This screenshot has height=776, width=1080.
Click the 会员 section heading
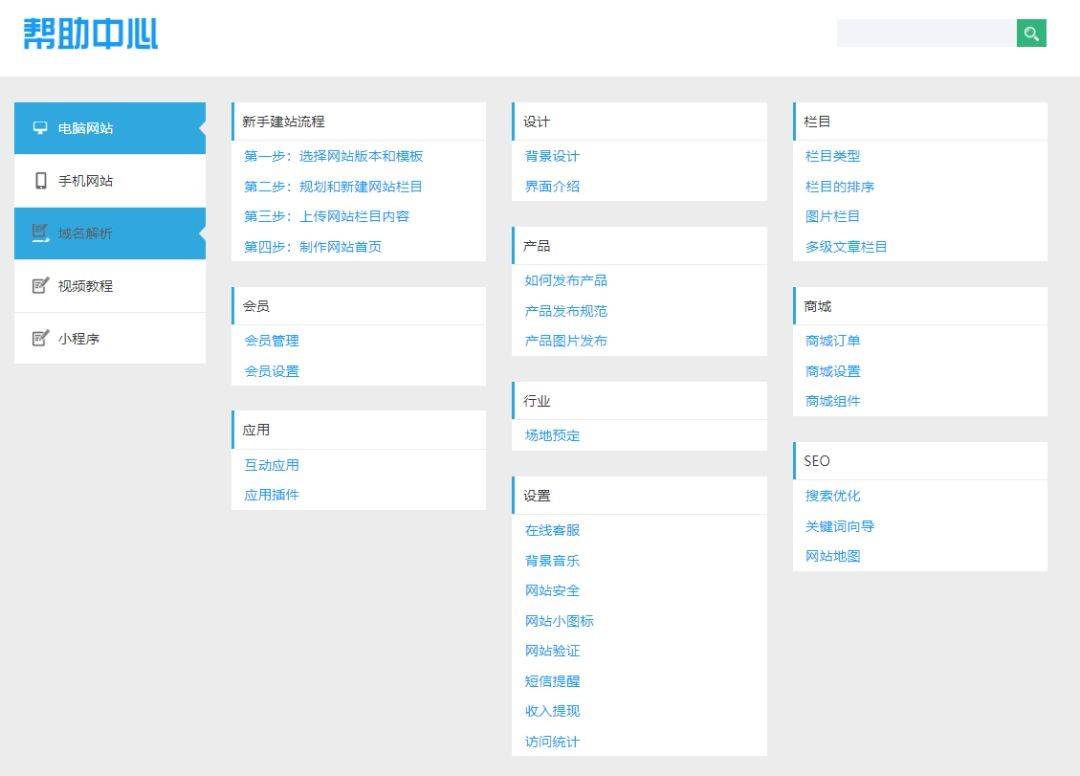coord(256,306)
